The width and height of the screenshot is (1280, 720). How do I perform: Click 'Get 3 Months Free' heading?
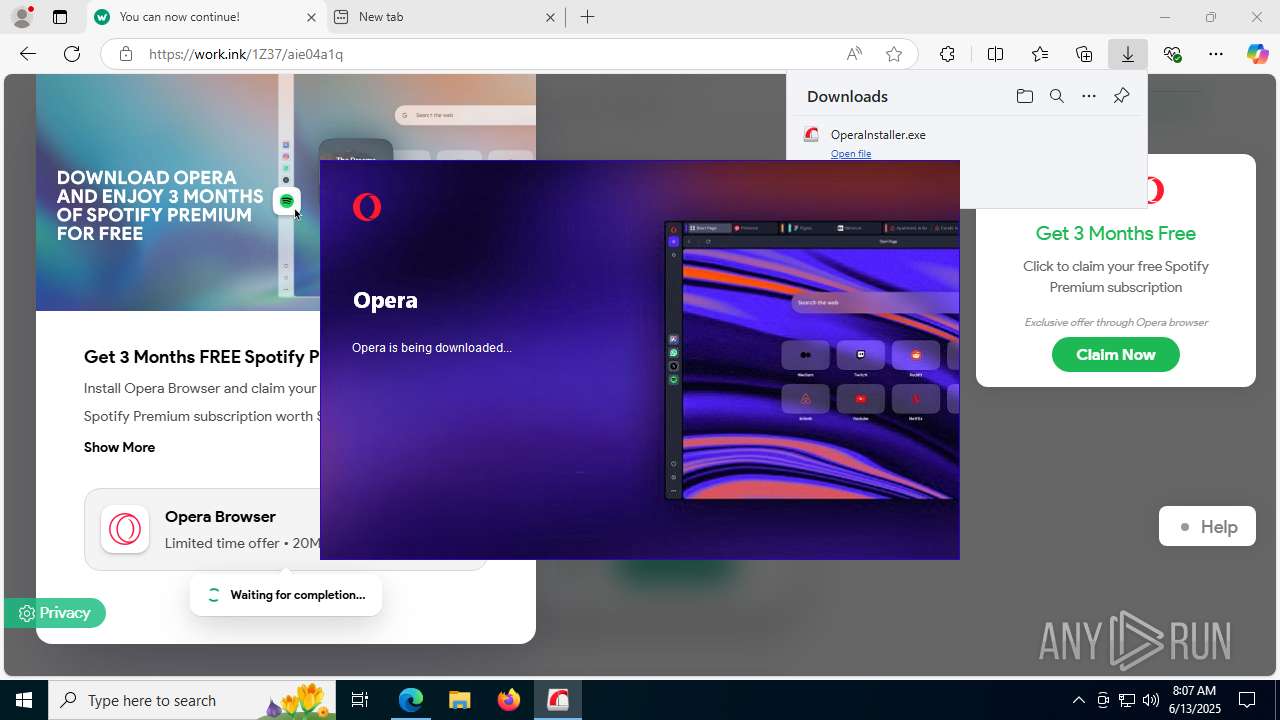coord(1116,233)
